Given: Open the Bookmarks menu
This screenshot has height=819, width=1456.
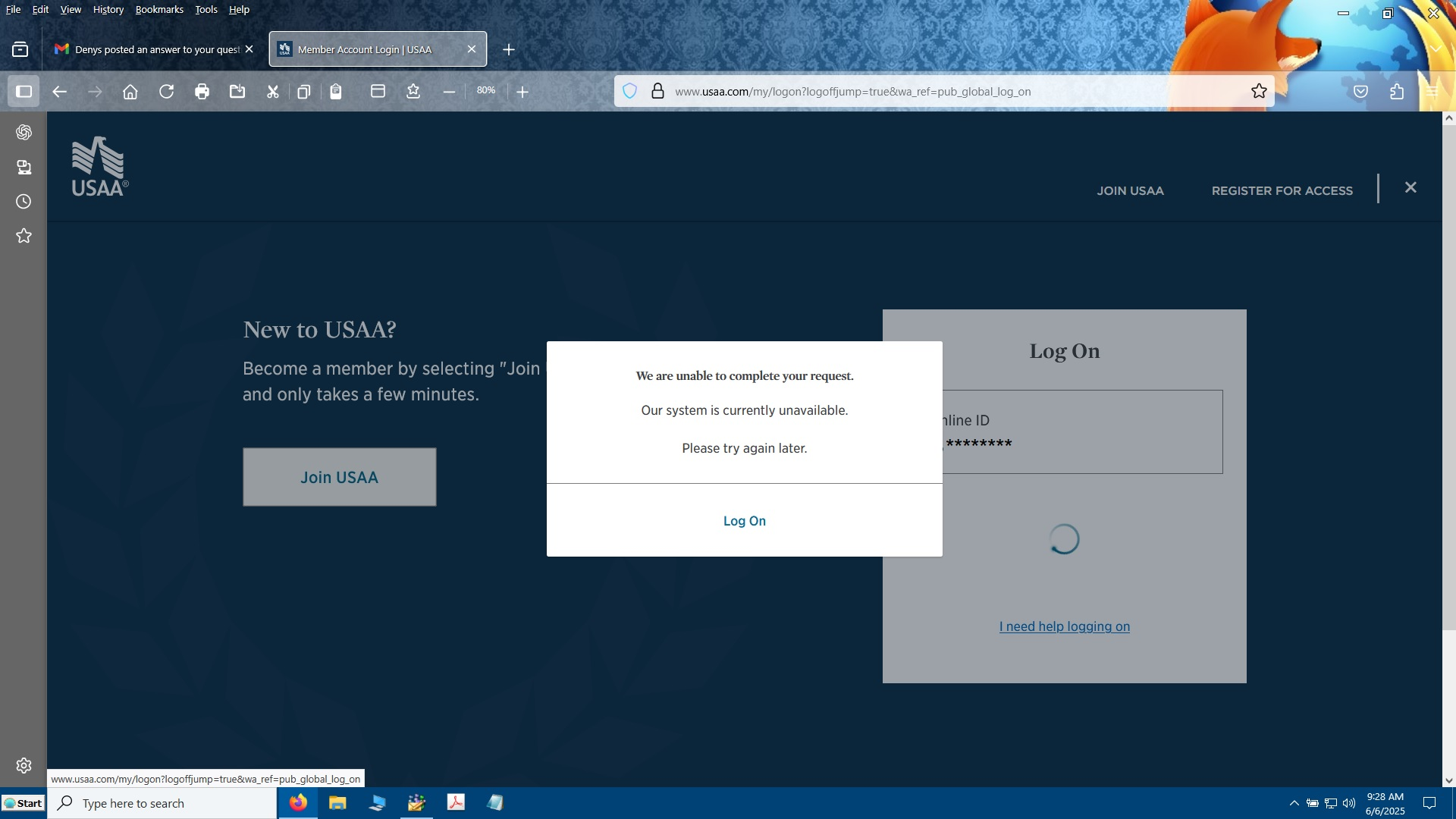Looking at the screenshot, I should pos(159,10).
